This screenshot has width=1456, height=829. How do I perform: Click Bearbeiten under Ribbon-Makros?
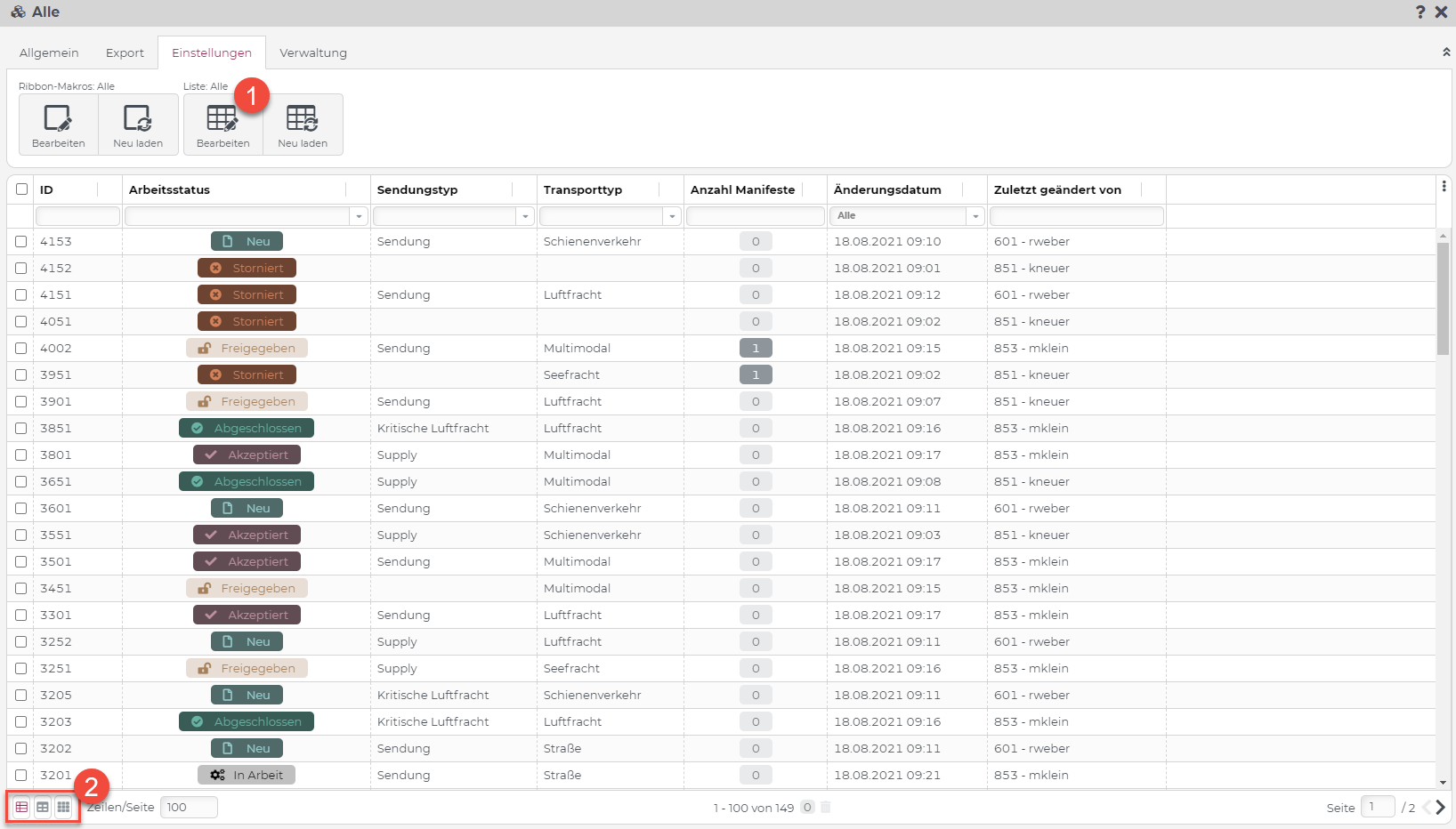click(x=59, y=125)
